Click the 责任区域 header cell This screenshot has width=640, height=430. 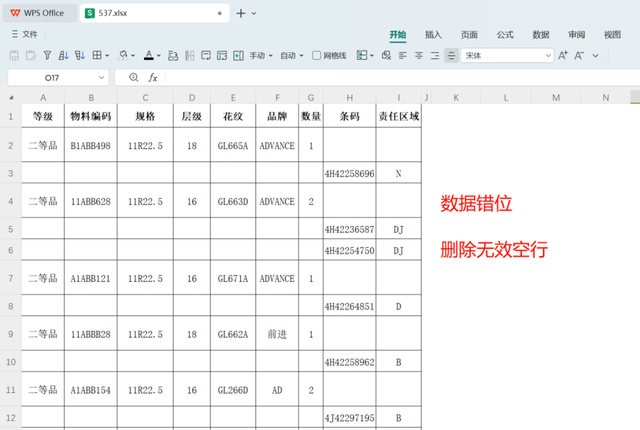[398, 116]
